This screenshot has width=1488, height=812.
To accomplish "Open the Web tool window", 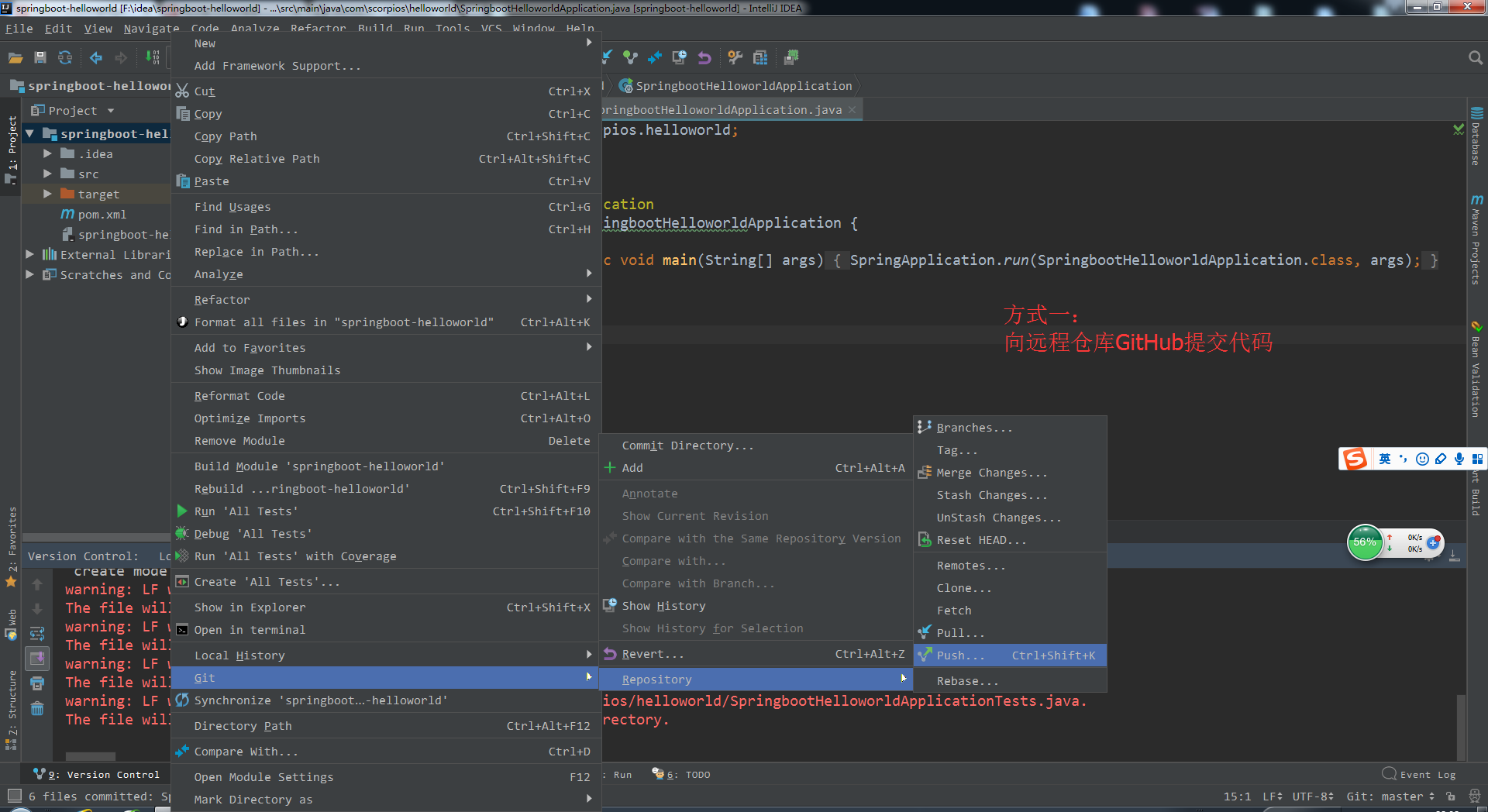I will click(x=12, y=624).
